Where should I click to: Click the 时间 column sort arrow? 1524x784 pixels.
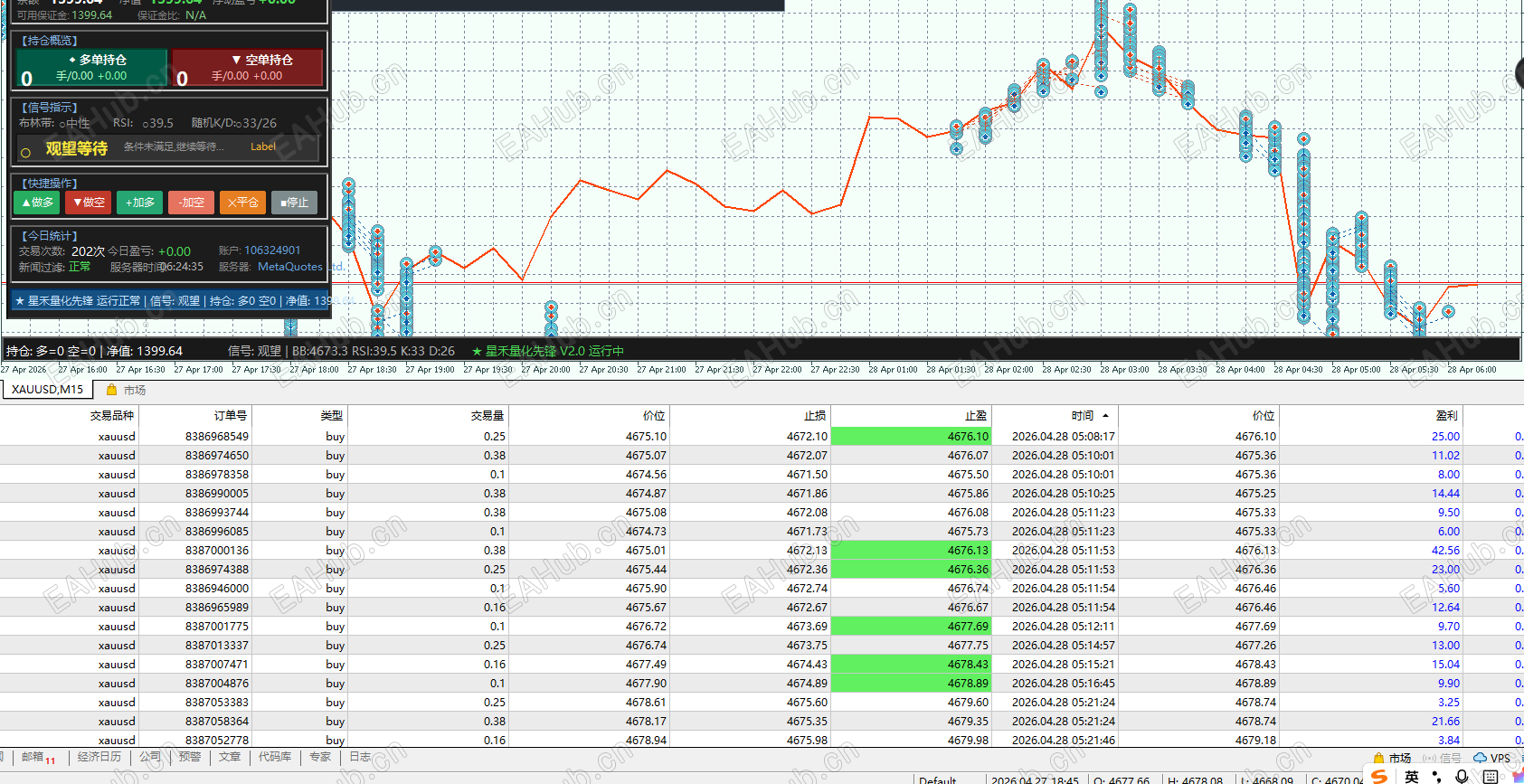click(1105, 416)
